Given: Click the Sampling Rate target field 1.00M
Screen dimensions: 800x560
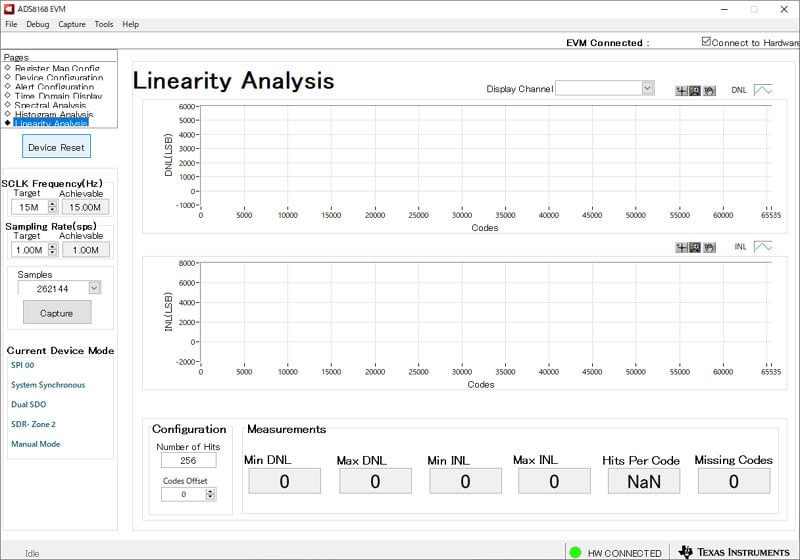Looking at the screenshot, I should [30, 250].
